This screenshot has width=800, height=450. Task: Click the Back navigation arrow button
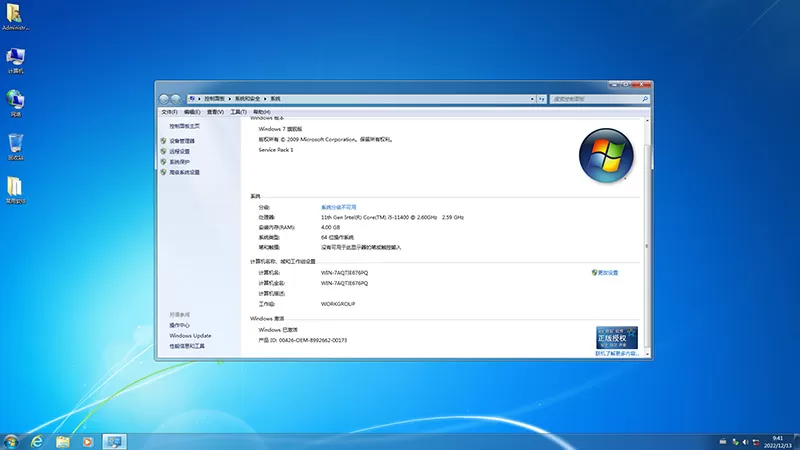pos(165,99)
